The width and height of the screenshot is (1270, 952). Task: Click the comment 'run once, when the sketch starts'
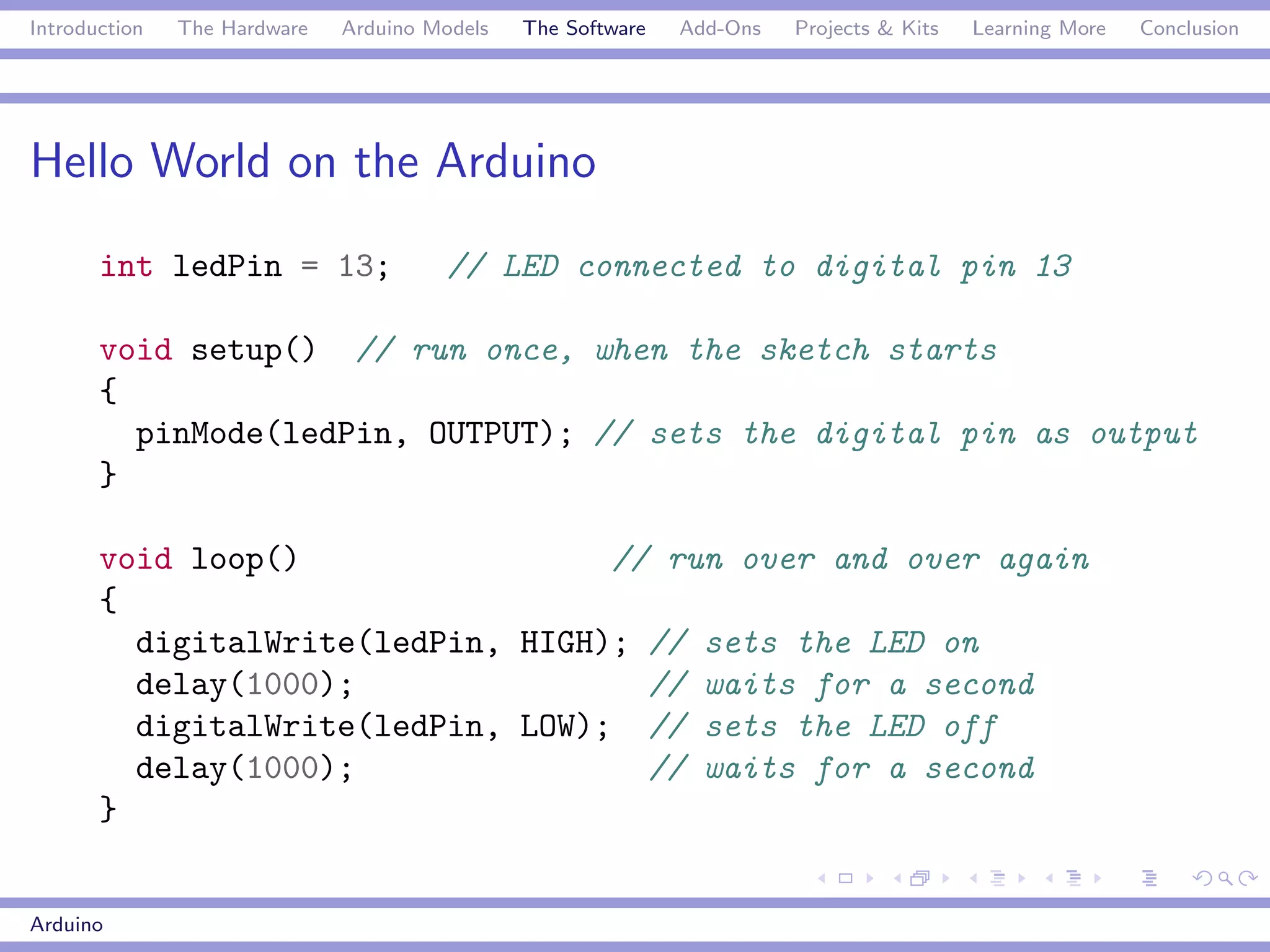click(704, 350)
